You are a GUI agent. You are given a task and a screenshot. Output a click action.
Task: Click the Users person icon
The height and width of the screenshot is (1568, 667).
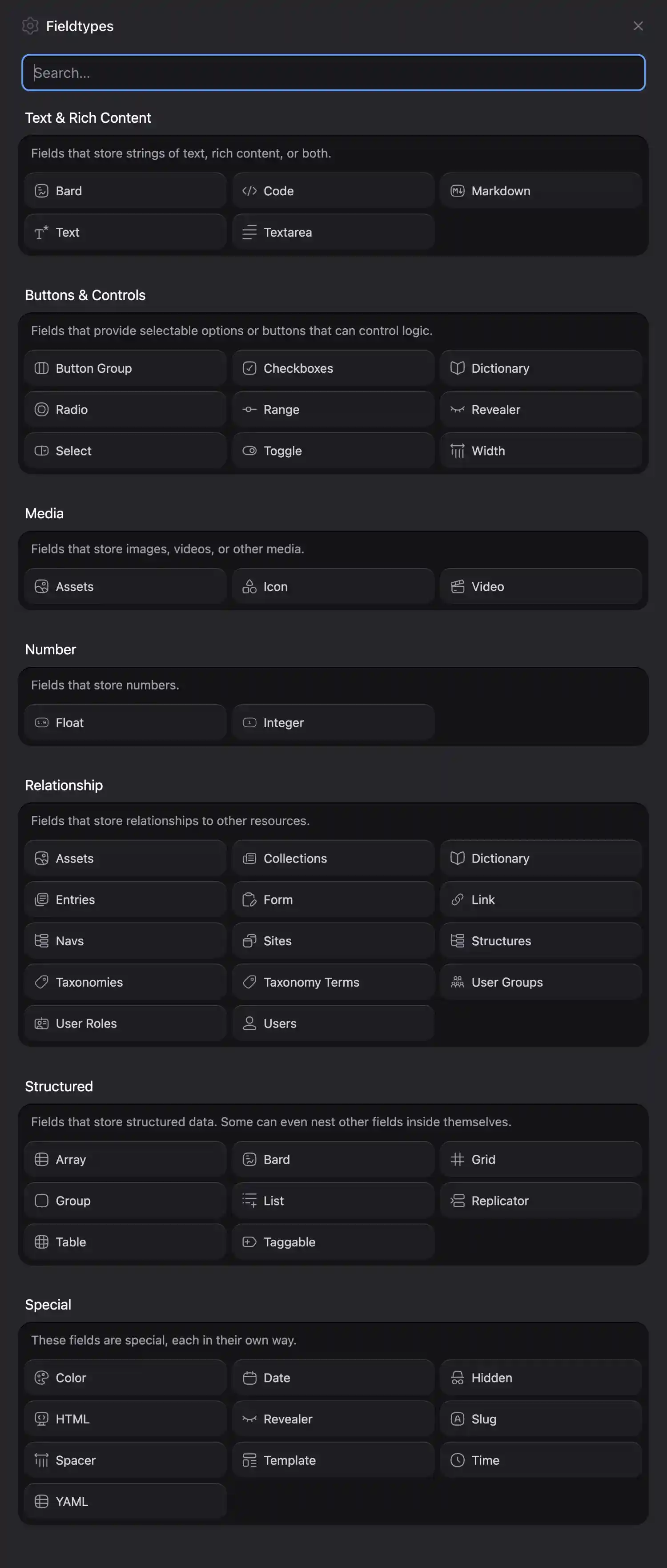tap(249, 1024)
